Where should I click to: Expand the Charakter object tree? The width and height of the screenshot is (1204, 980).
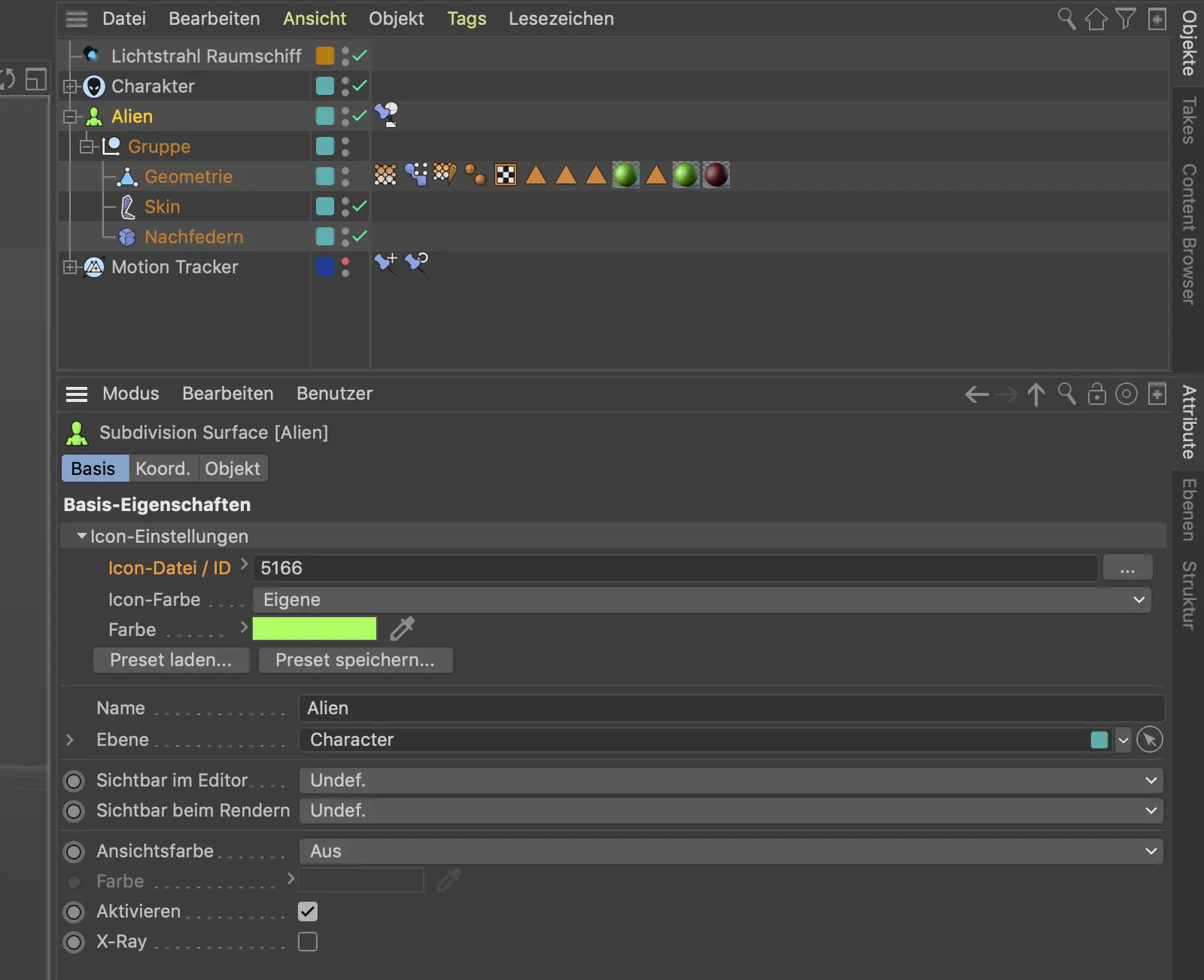(x=70, y=87)
